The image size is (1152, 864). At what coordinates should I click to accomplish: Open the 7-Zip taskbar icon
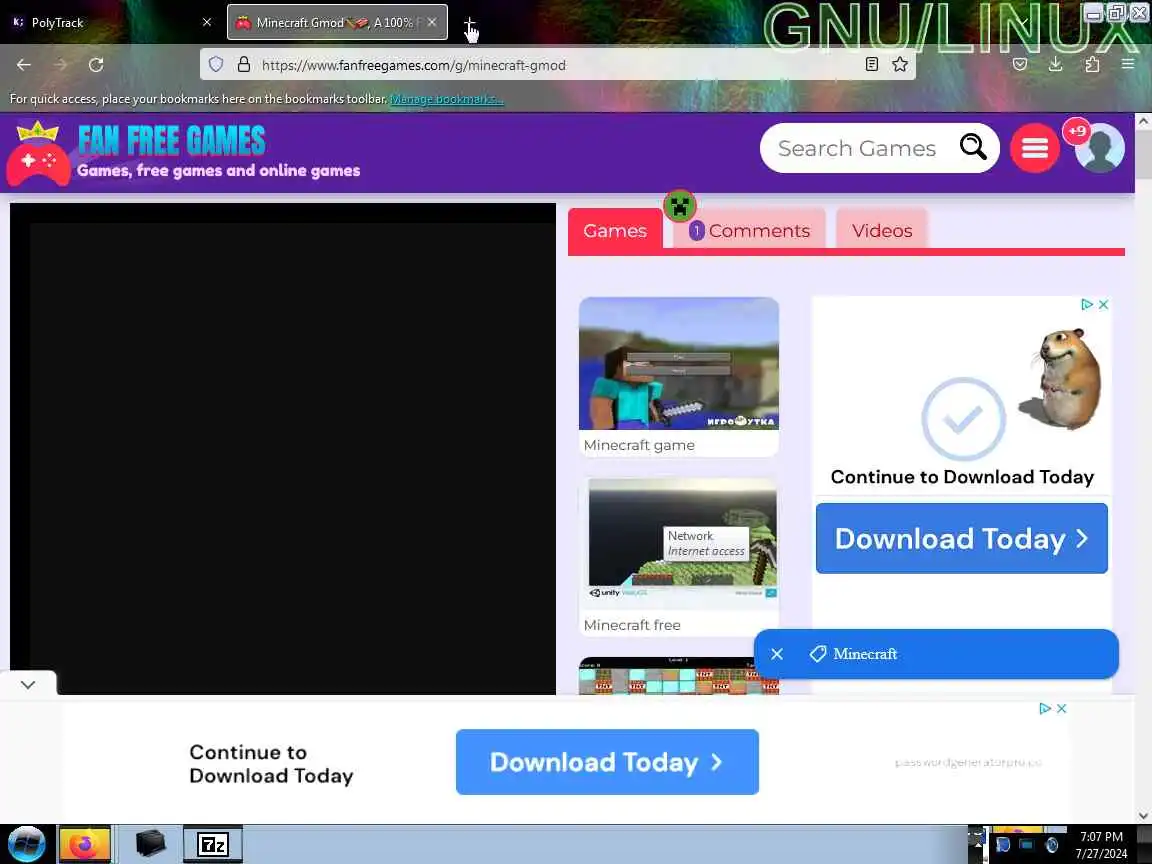coord(212,844)
